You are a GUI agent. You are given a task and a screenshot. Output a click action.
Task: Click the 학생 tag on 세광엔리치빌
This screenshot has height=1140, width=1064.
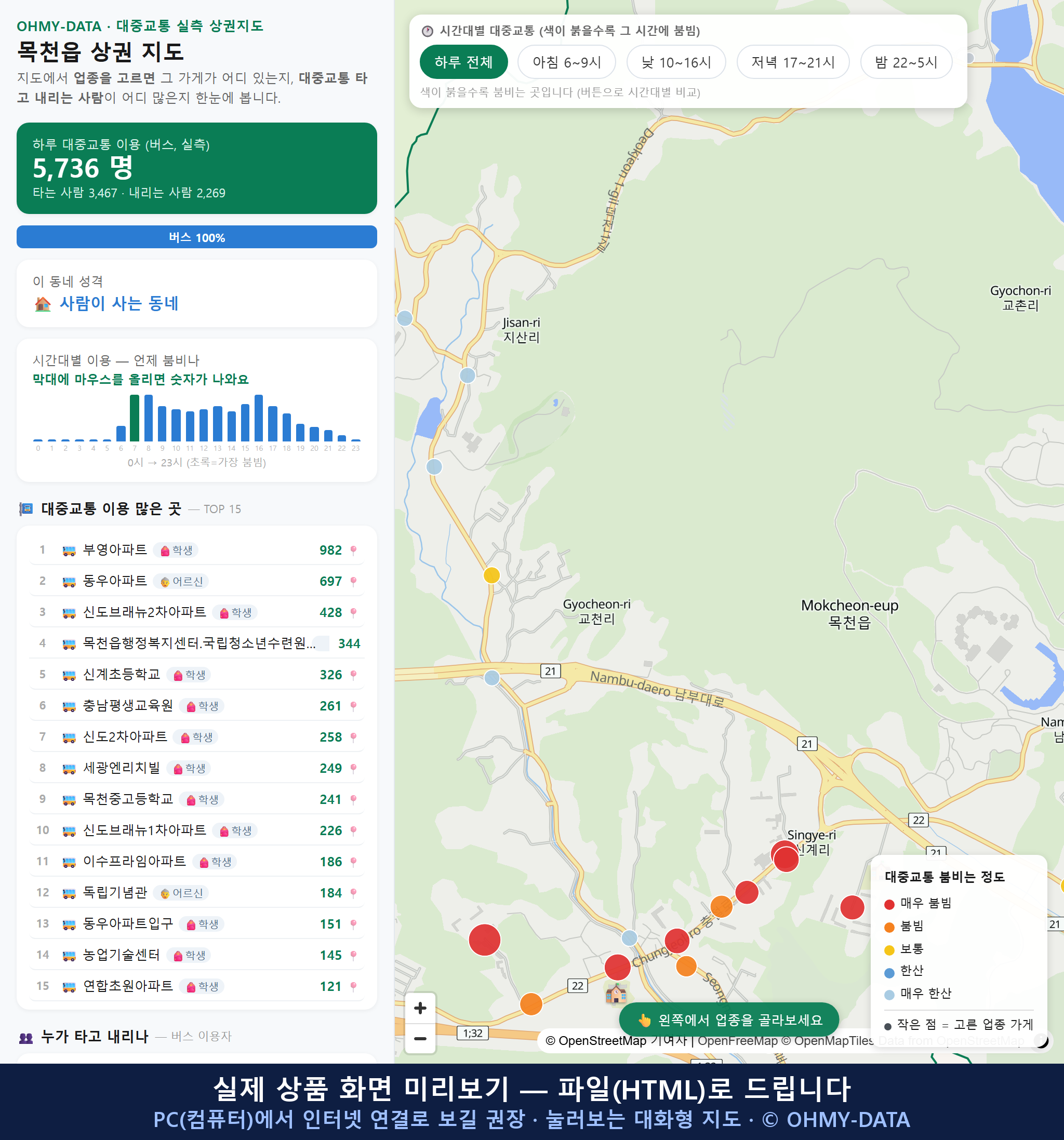click(x=189, y=769)
